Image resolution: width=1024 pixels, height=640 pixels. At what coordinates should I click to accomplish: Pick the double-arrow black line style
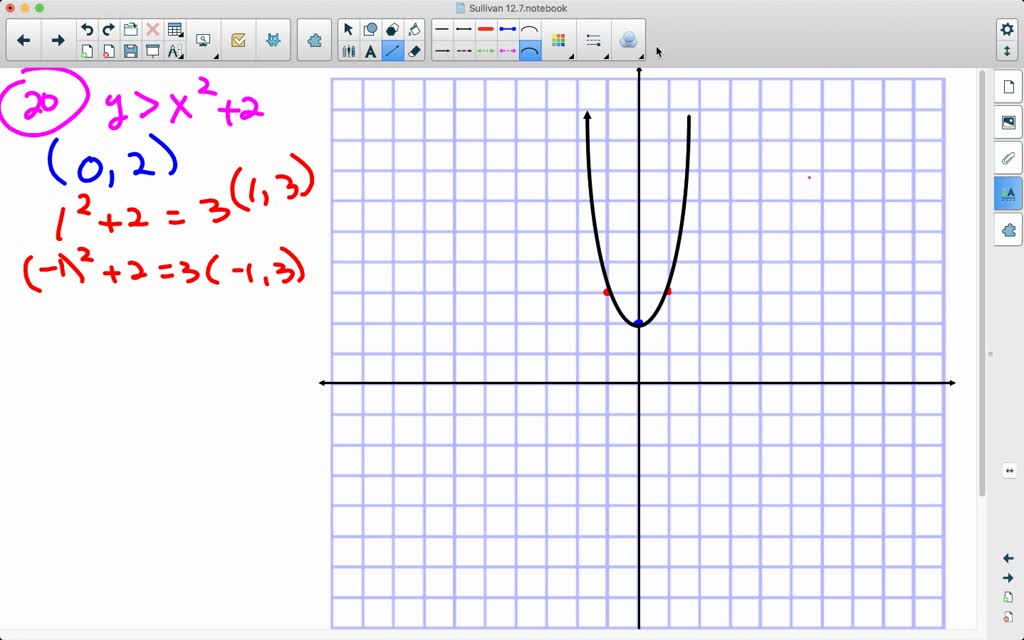click(x=464, y=29)
